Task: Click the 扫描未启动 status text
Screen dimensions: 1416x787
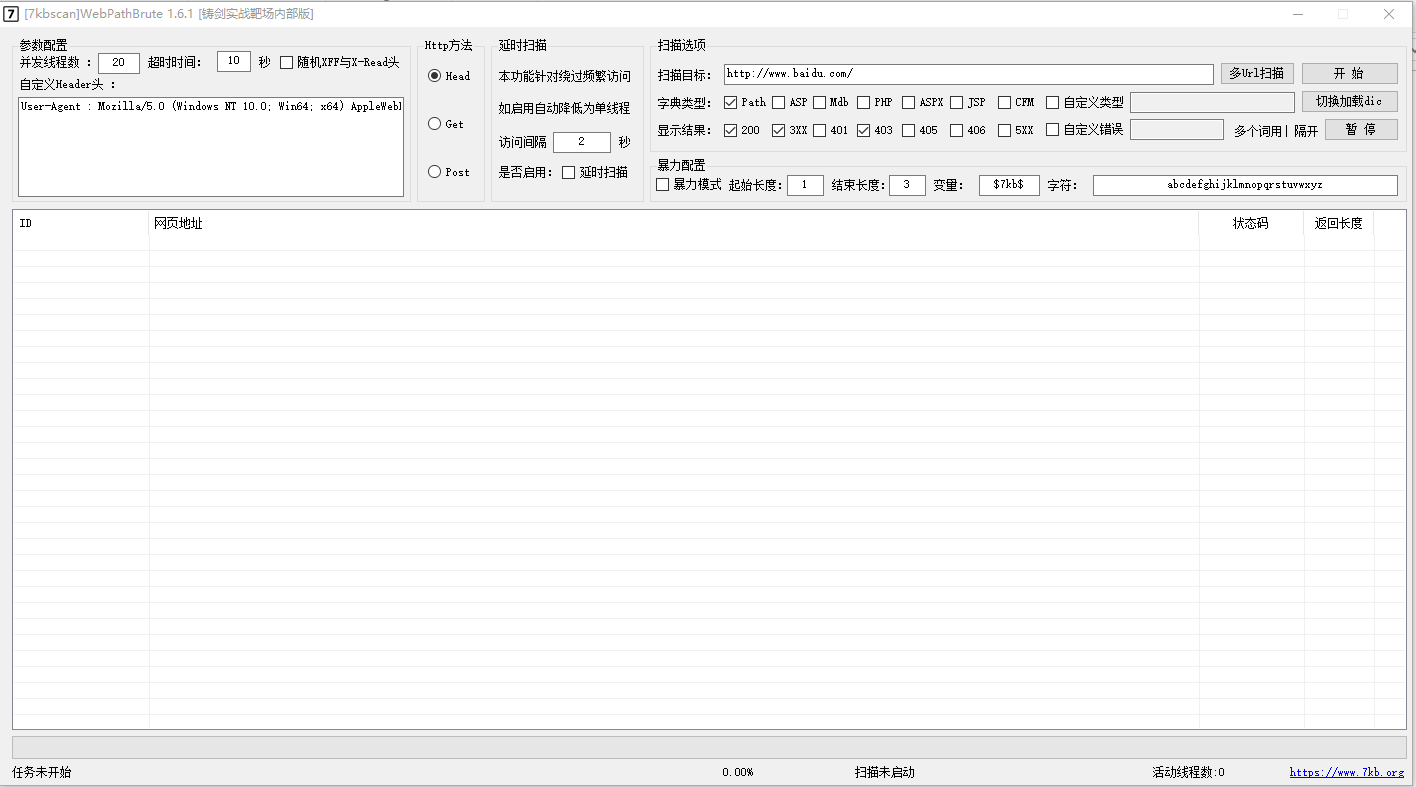Action: pyautogui.click(x=885, y=772)
